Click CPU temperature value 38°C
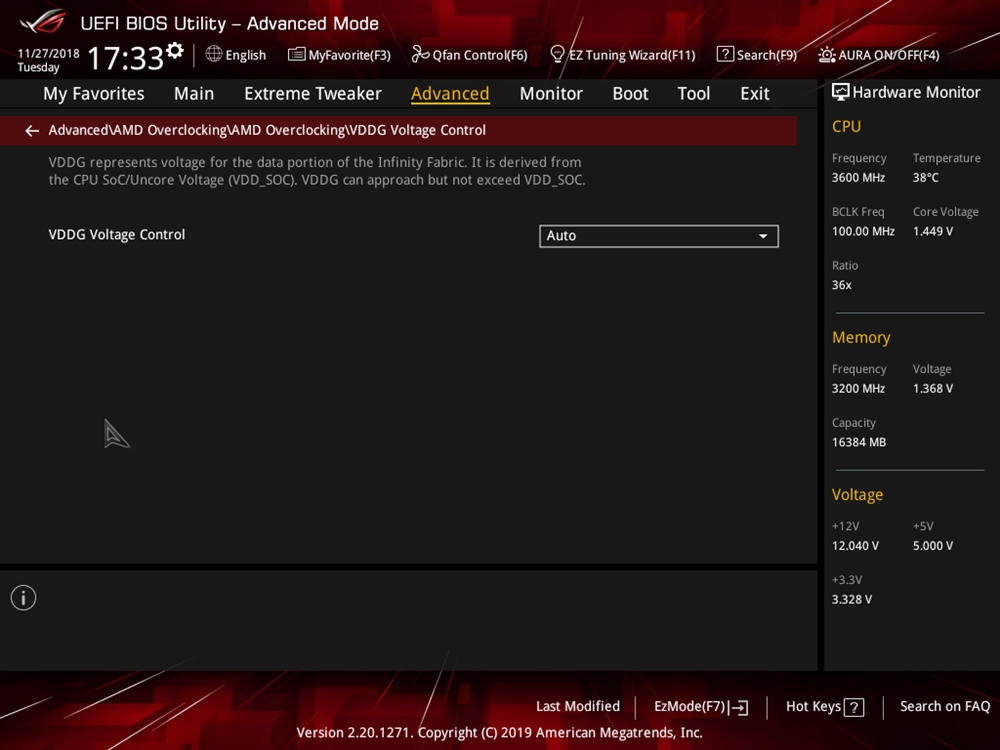 click(925, 178)
